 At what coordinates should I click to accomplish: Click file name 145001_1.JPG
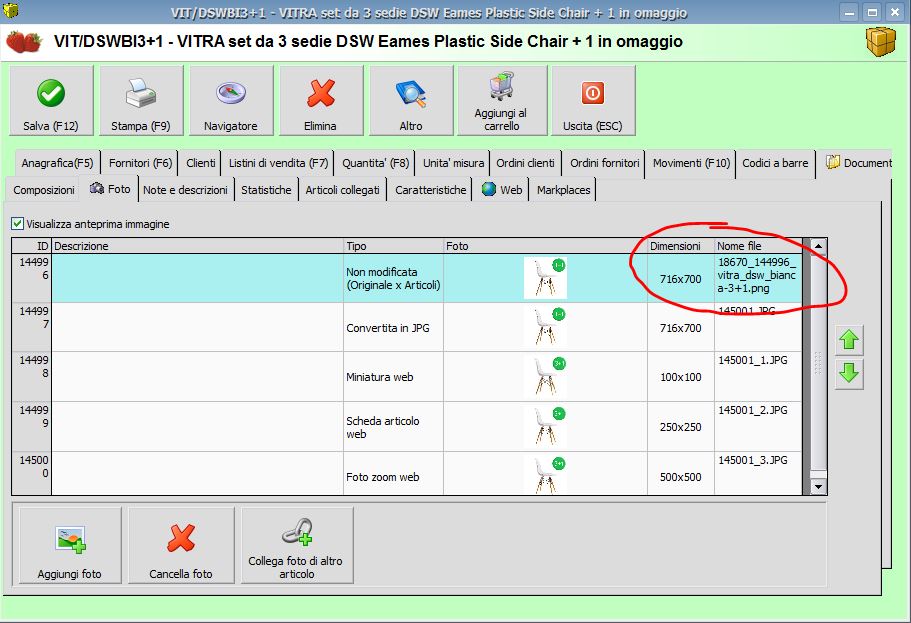coord(753,360)
